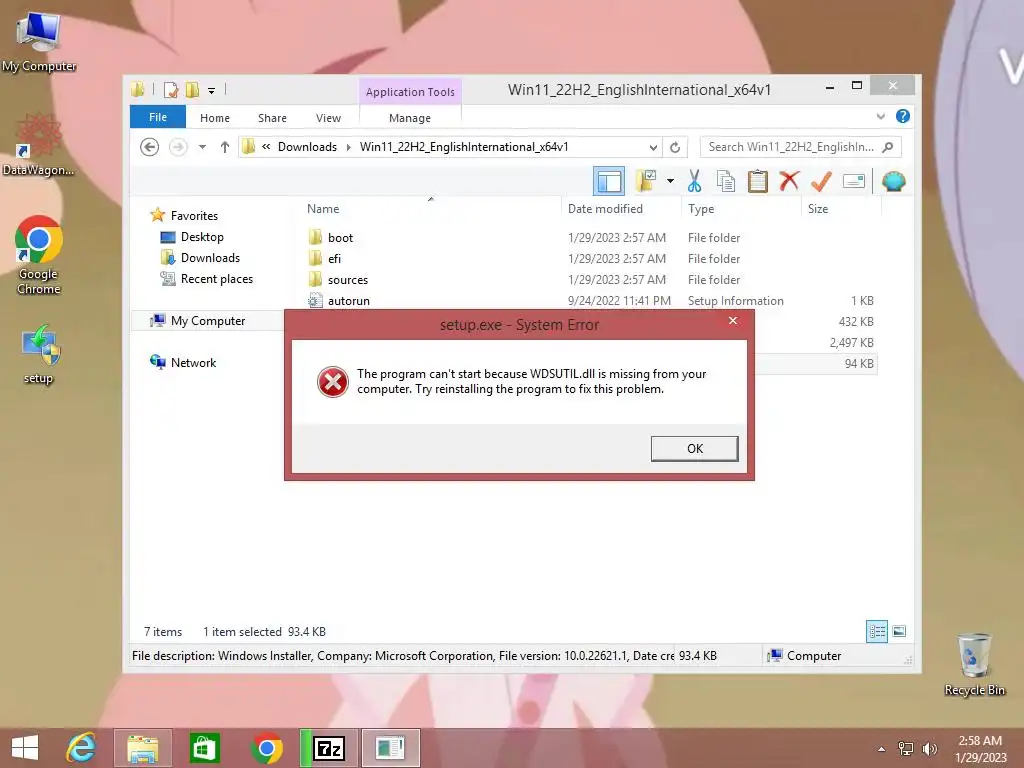Select the autorun file
Viewport: 1024px width, 768px height.
[348, 300]
